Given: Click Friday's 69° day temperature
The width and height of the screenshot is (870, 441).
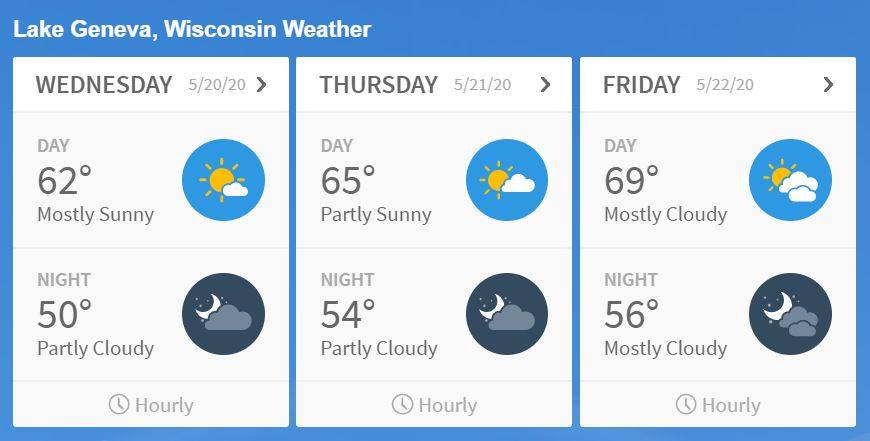Looking at the screenshot, I should pyautogui.click(x=631, y=181).
